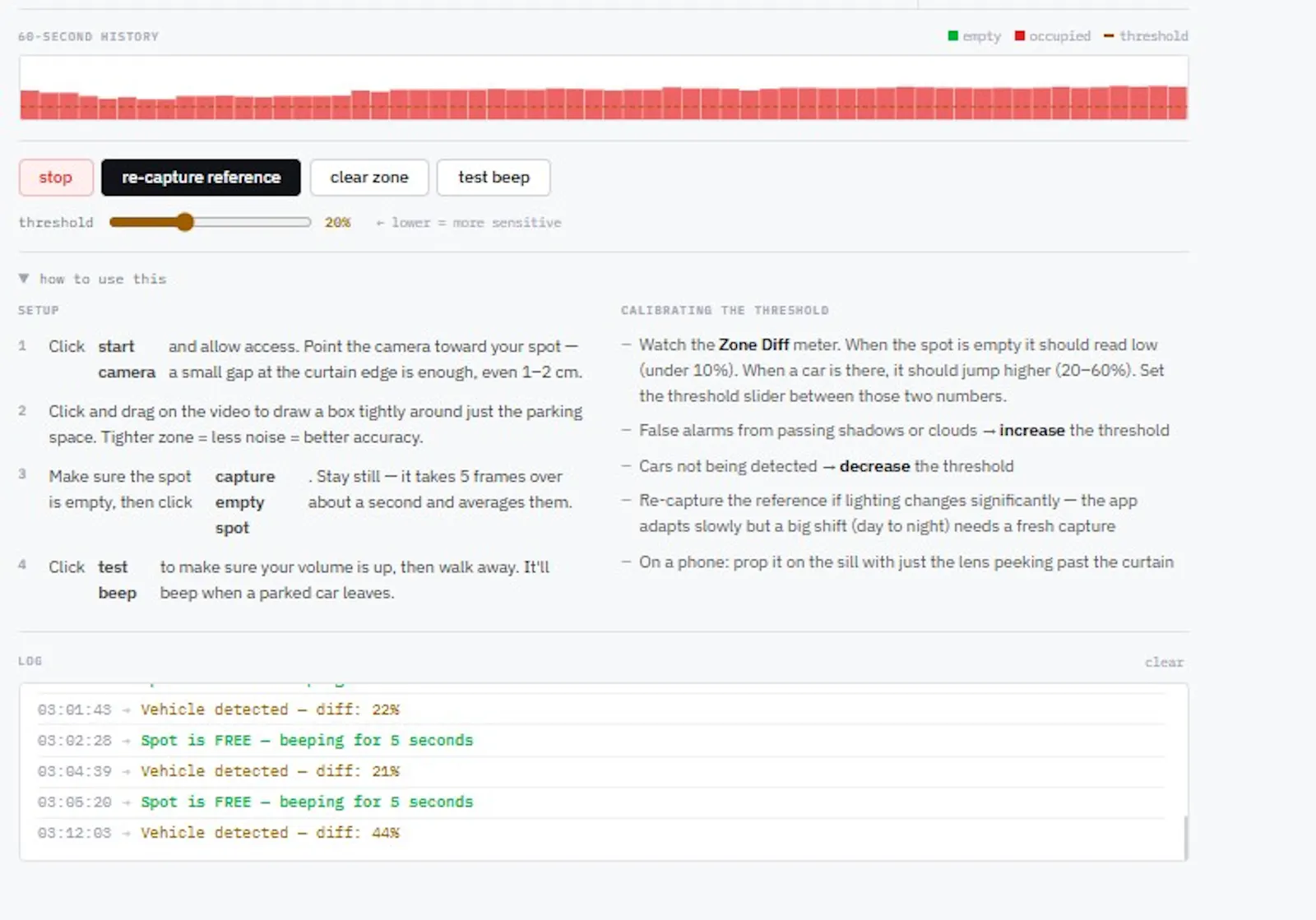Click the stop button

click(x=56, y=178)
